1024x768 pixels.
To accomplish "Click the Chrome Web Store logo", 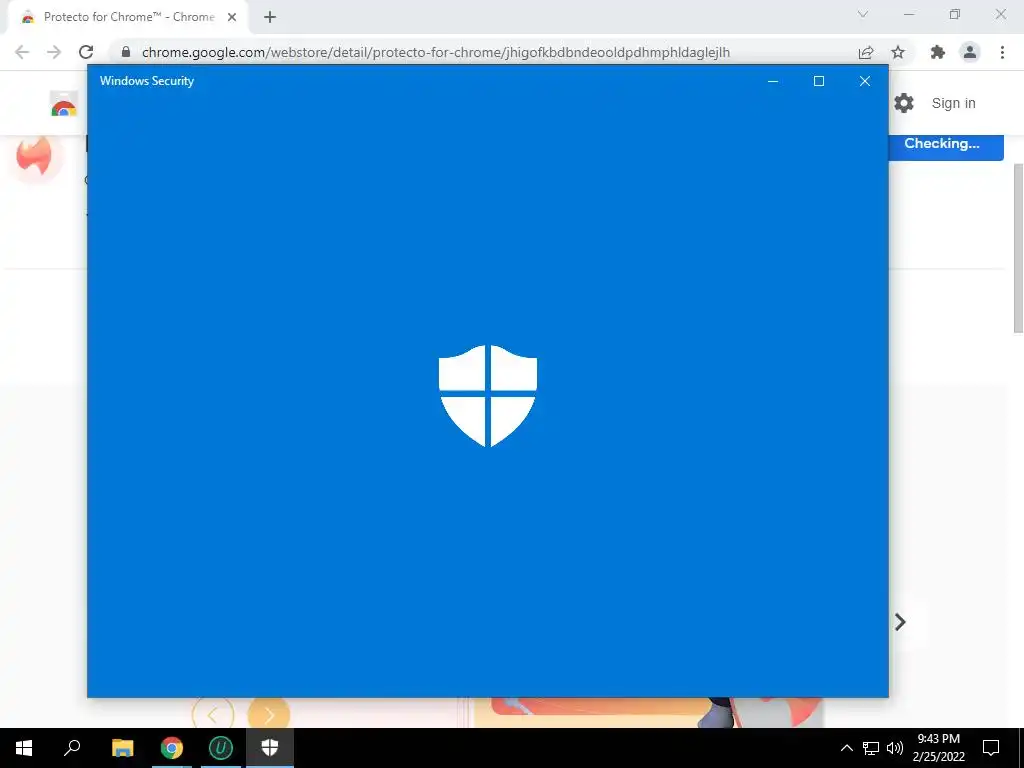I will 64,104.
